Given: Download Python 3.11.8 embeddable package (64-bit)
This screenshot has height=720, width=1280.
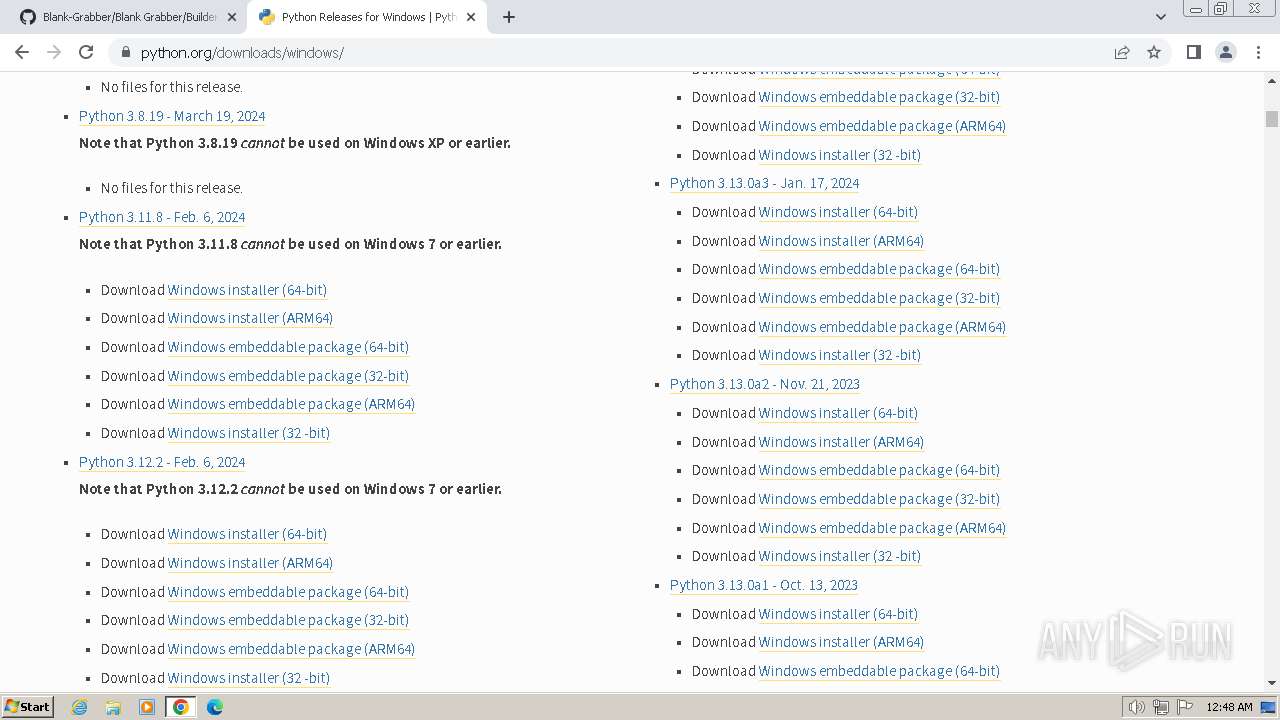Looking at the screenshot, I should [x=288, y=347].
